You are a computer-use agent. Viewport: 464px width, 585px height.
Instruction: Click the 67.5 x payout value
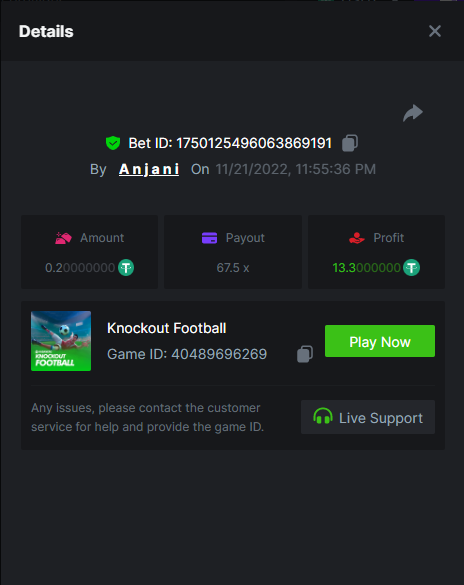click(233, 268)
